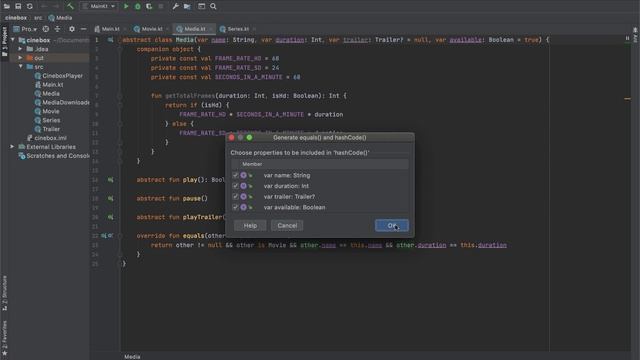Open the Project view dropdown

coord(25,29)
